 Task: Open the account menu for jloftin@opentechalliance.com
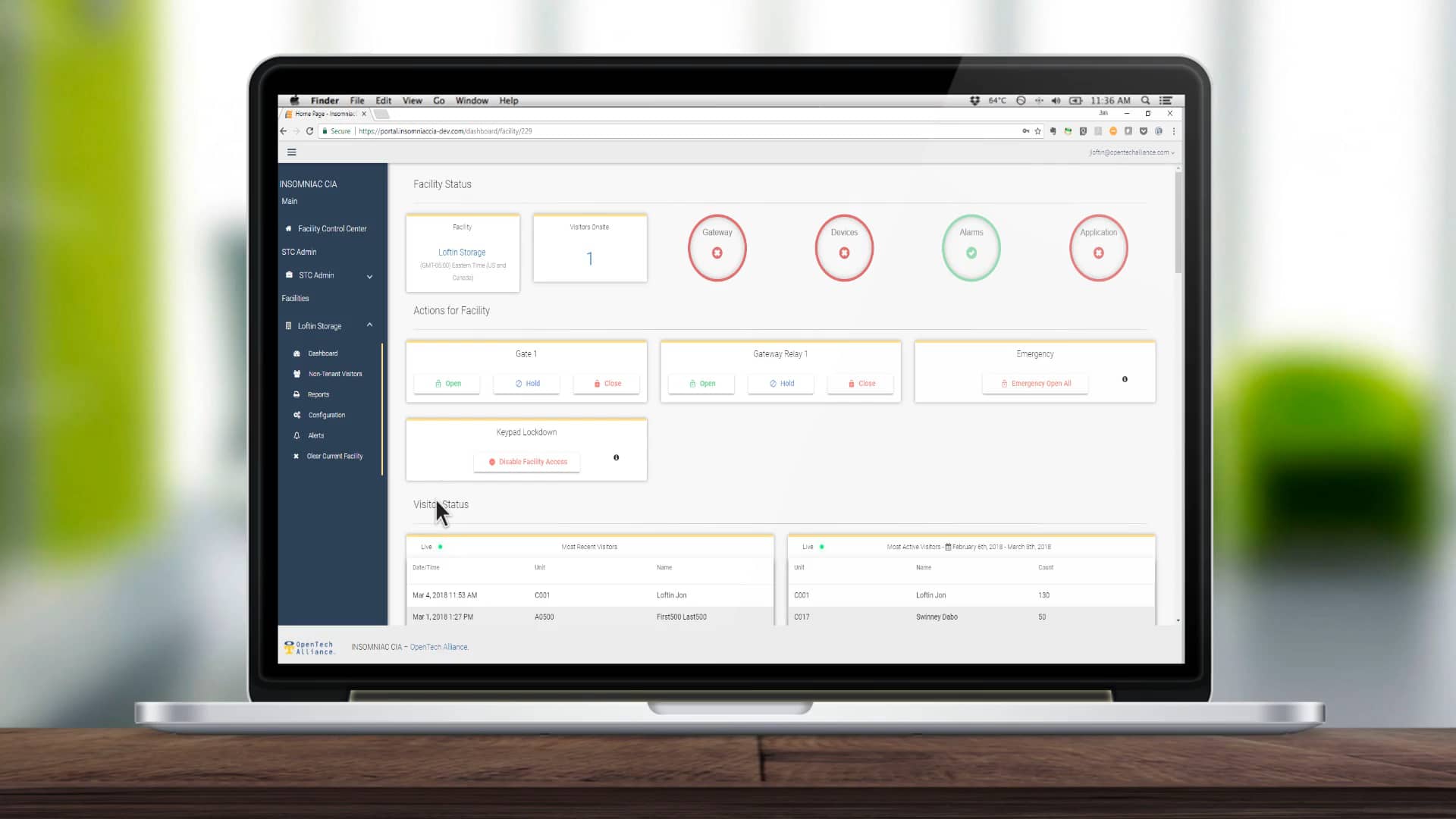click(1130, 152)
